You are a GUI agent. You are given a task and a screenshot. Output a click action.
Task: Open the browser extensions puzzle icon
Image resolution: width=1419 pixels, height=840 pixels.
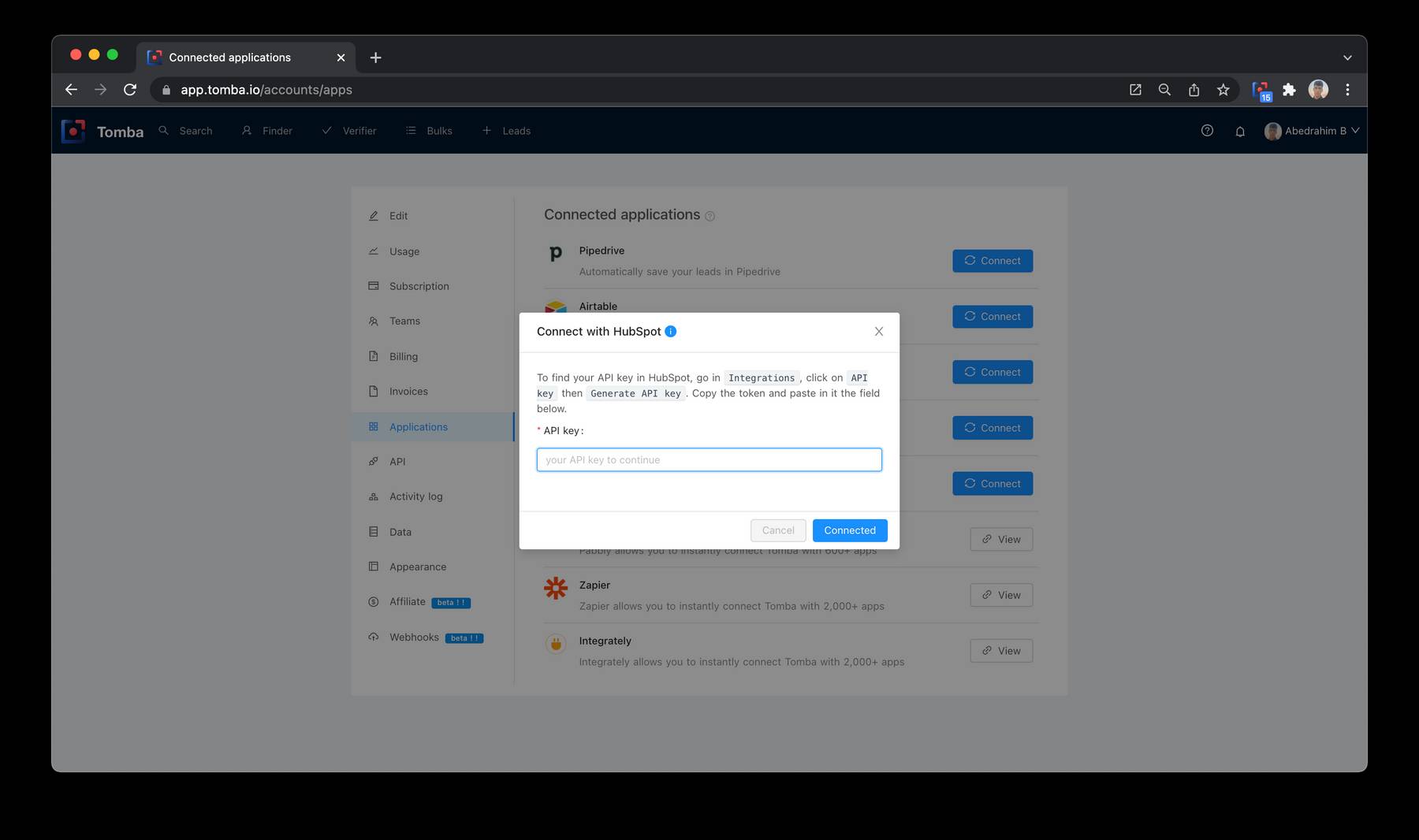pyautogui.click(x=1289, y=90)
